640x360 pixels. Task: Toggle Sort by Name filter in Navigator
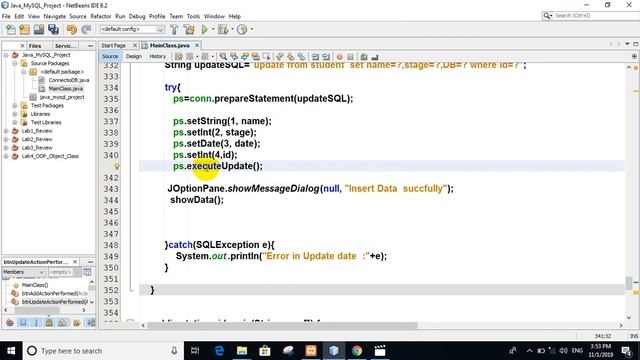(x=91, y=322)
